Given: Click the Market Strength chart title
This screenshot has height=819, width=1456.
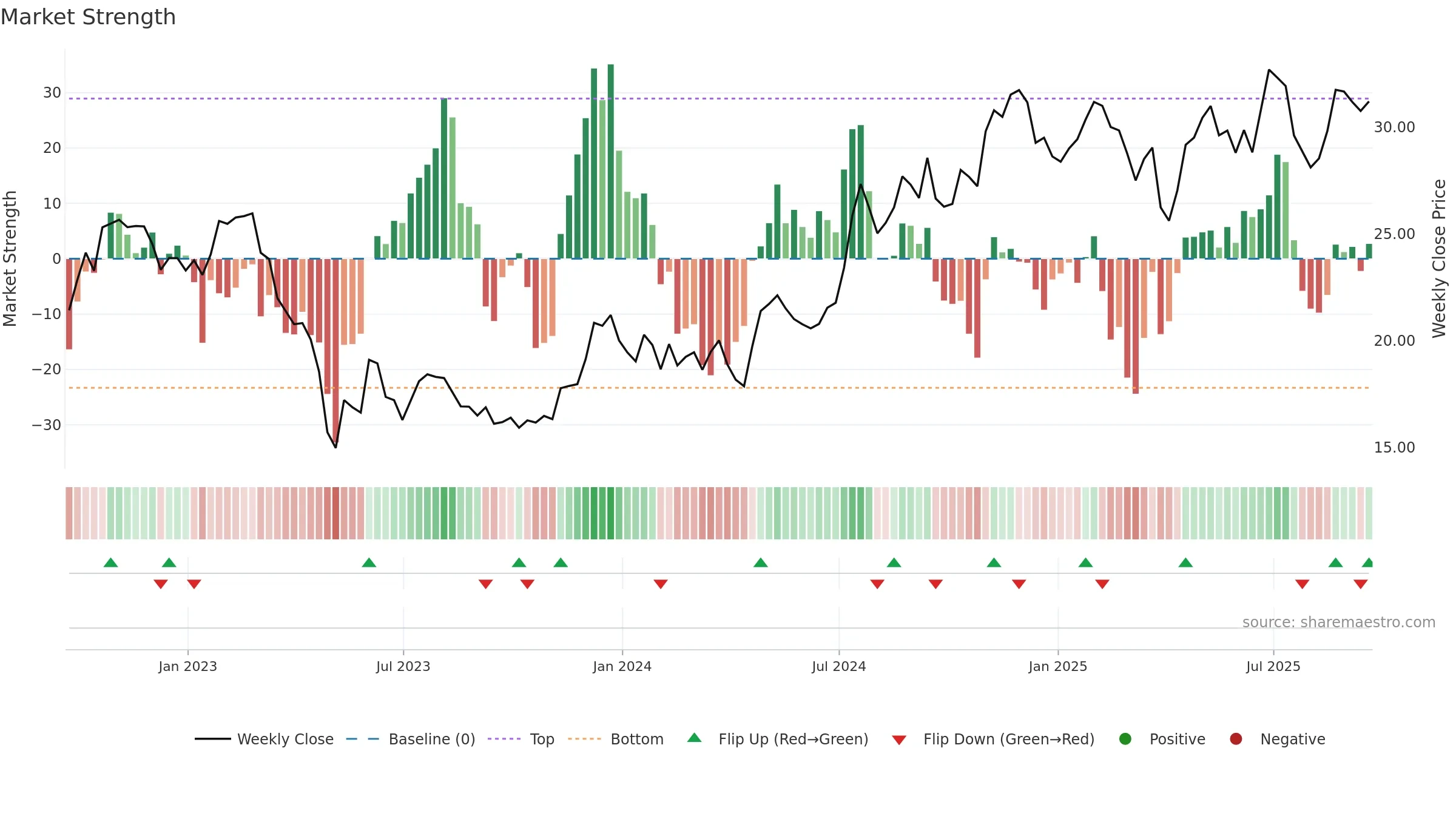Looking at the screenshot, I should click(x=88, y=17).
